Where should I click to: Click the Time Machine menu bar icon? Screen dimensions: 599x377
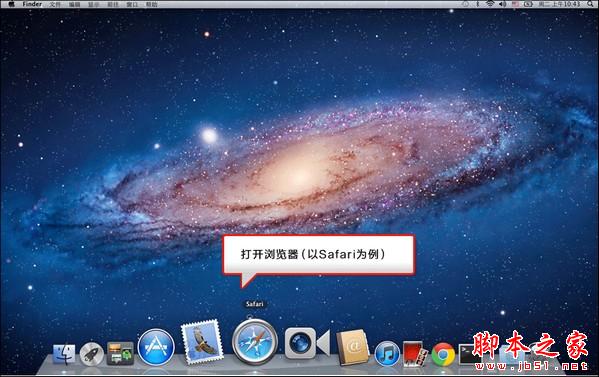click(465, 4)
